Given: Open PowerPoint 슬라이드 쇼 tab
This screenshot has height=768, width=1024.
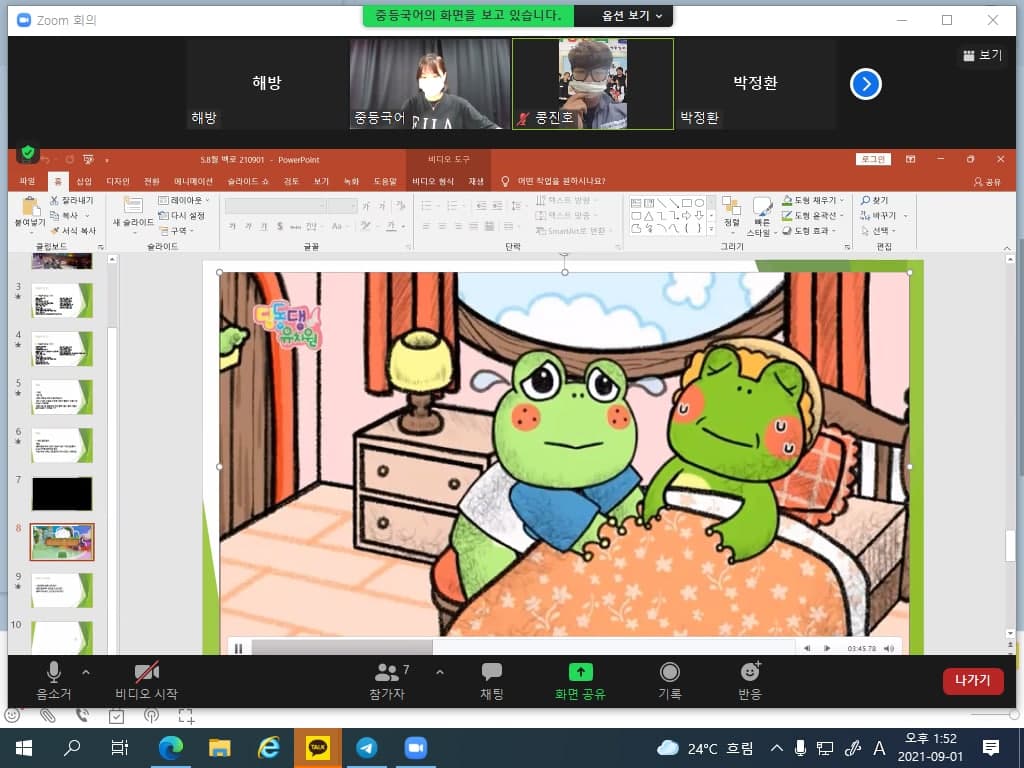Looking at the screenshot, I should pos(248,181).
